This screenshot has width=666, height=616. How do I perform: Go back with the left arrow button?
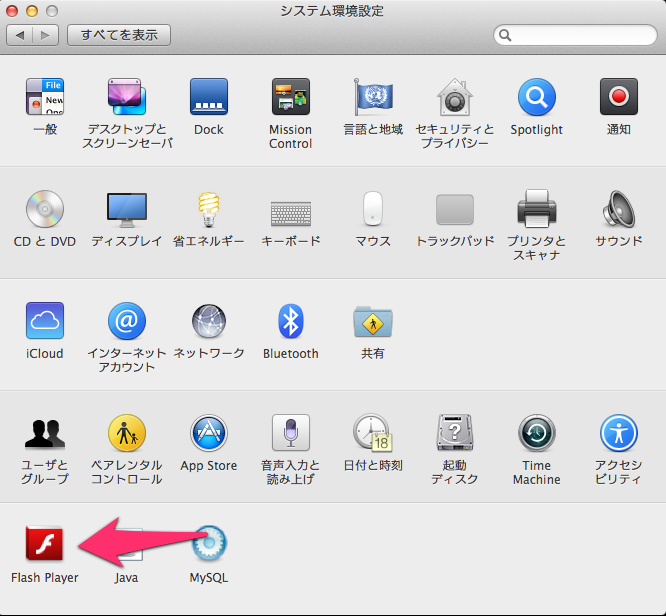click(x=20, y=35)
